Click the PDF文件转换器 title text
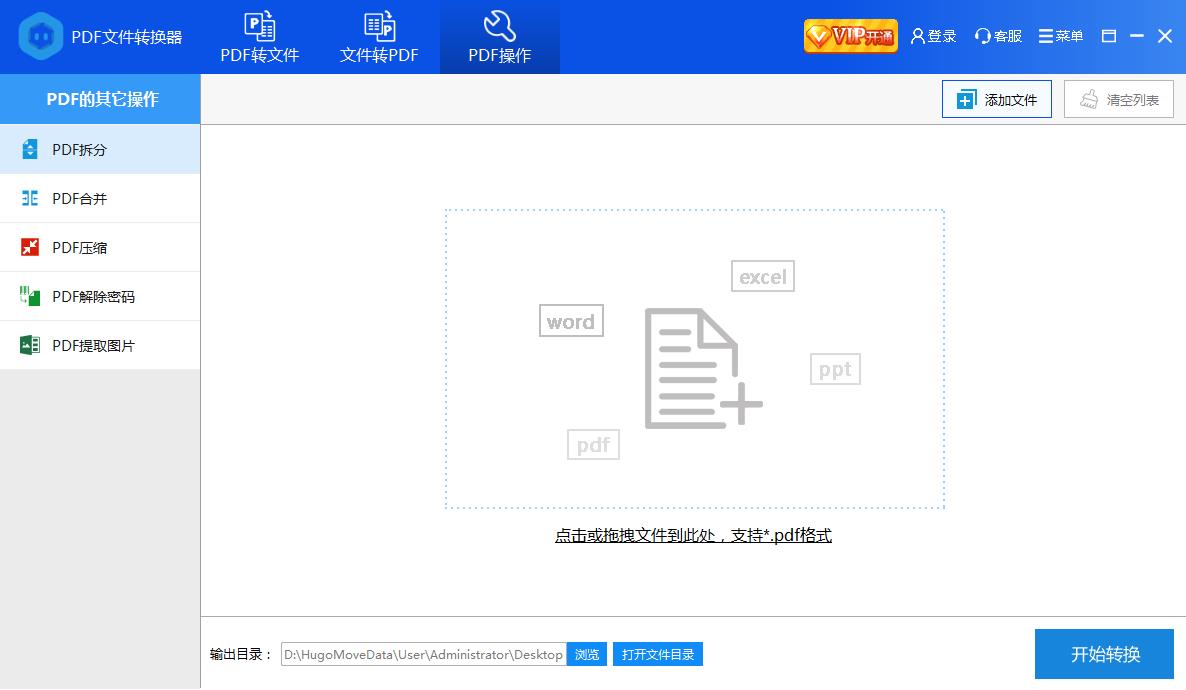The image size is (1186, 690). [x=126, y=37]
